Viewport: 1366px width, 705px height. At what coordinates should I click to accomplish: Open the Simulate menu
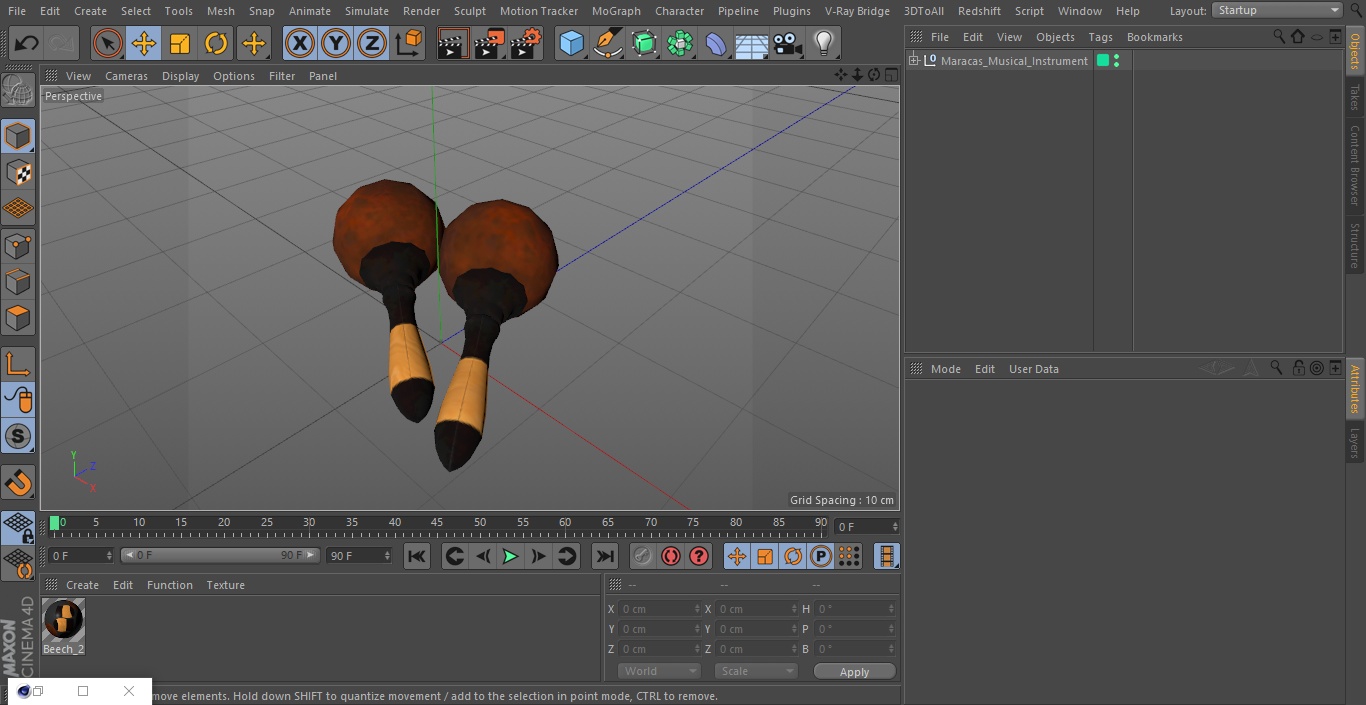[x=367, y=11]
